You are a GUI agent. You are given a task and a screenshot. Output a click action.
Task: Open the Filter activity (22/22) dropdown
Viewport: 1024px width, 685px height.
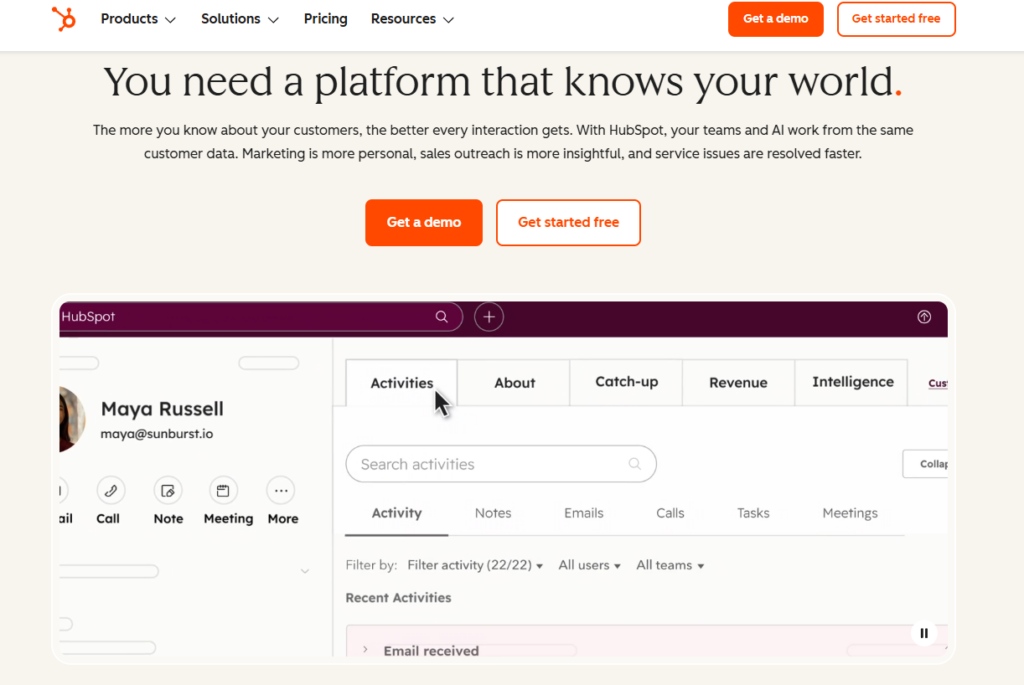point(475,565)
